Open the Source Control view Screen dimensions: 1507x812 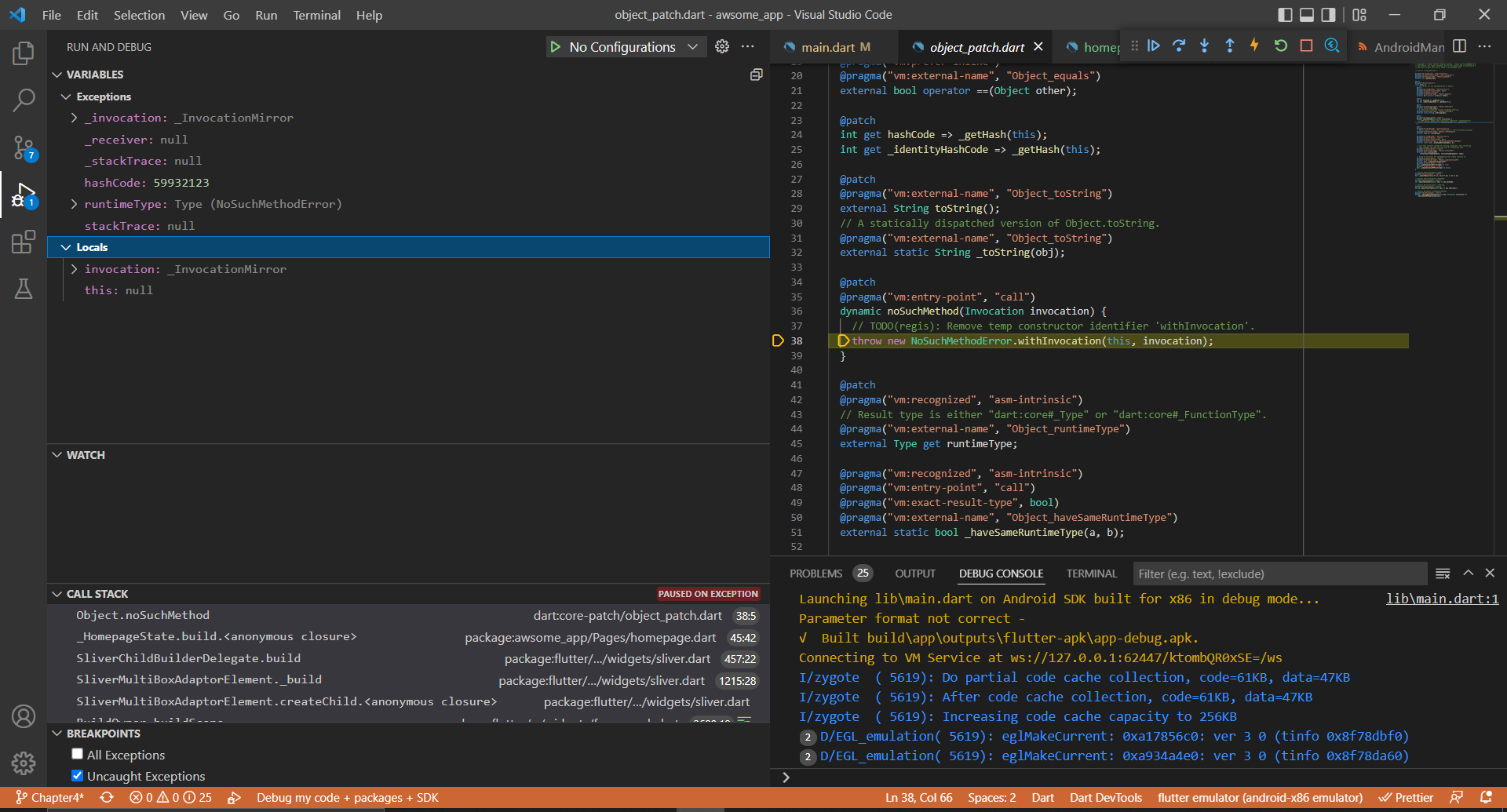(x=24, y=147)
